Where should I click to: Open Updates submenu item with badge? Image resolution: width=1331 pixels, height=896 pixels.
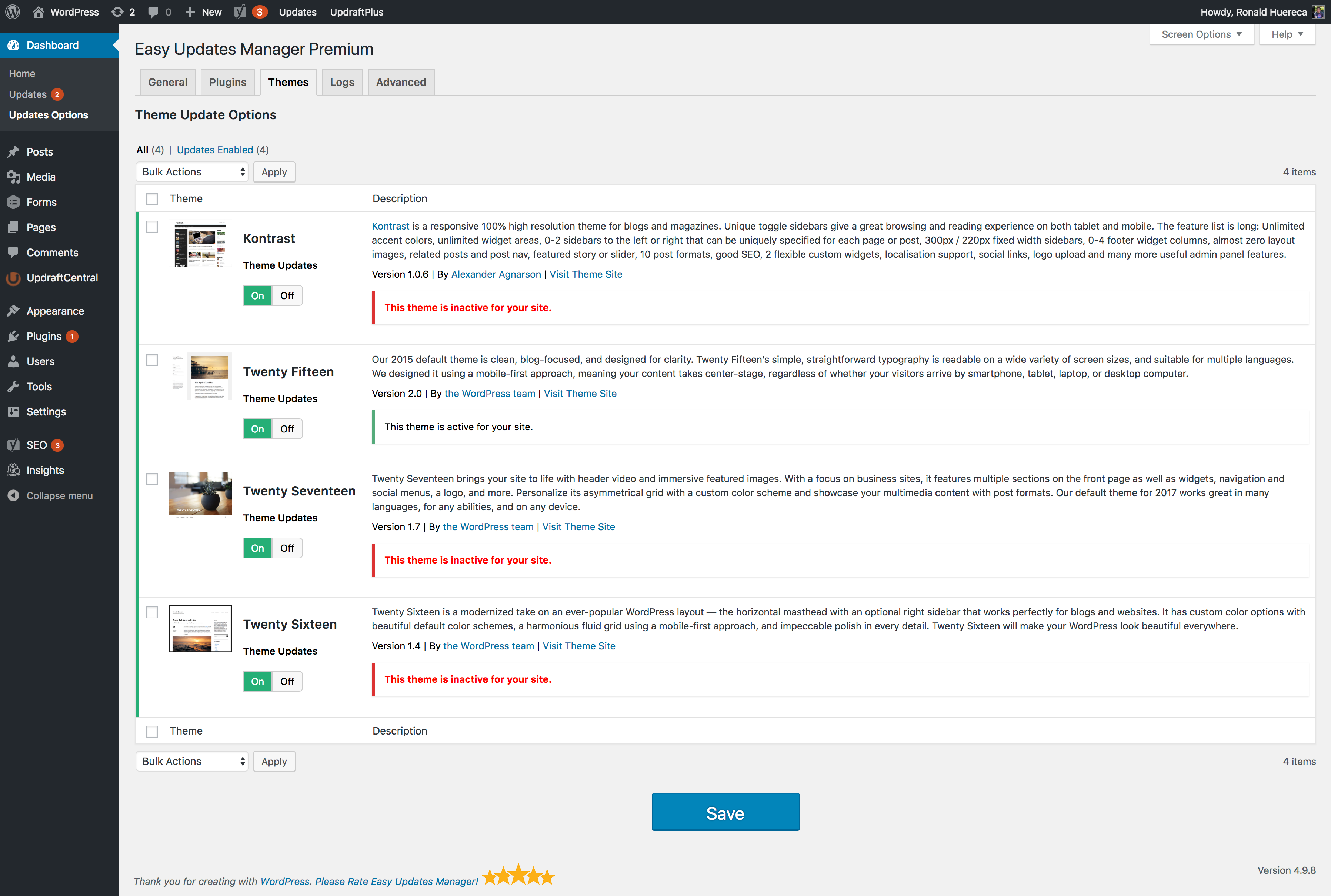click(x=36, y=94)
